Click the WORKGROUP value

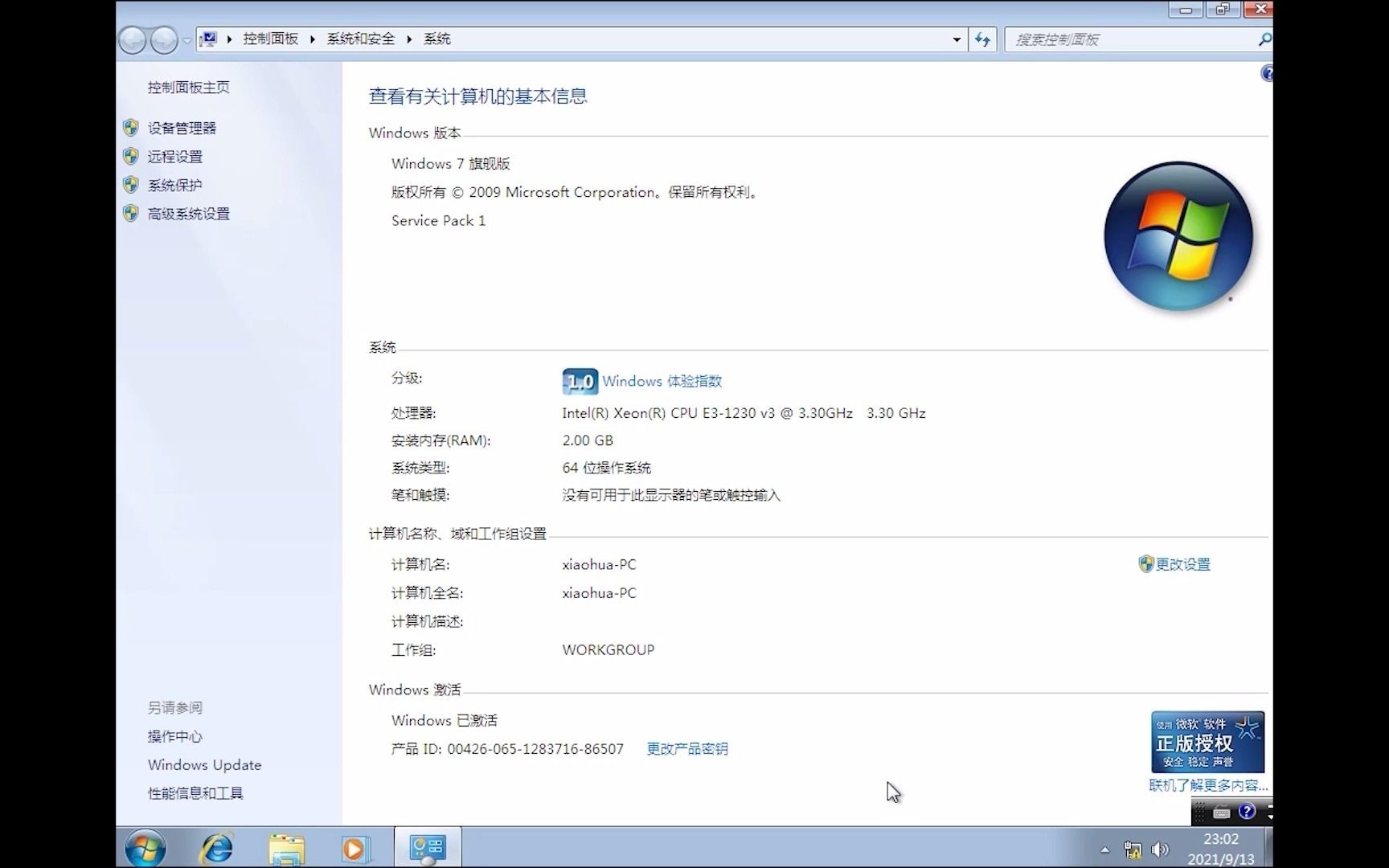coord(608,650)
